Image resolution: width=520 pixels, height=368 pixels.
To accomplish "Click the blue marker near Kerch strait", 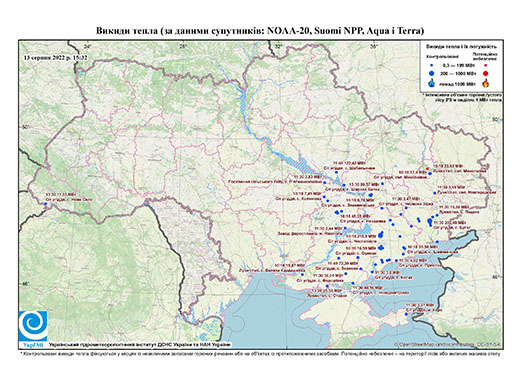I will (406, 314).
